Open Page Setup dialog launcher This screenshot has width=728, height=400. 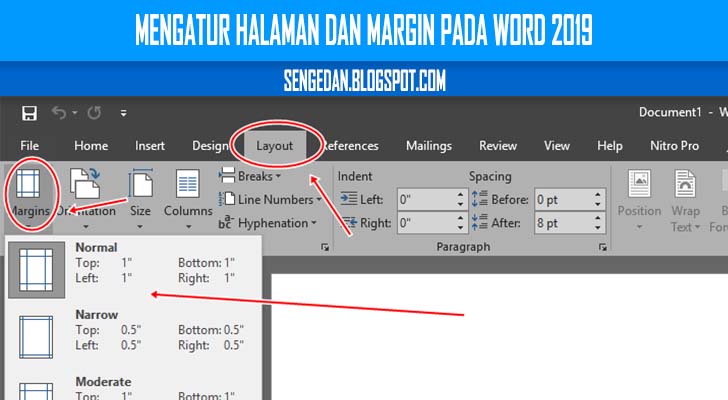325,247
